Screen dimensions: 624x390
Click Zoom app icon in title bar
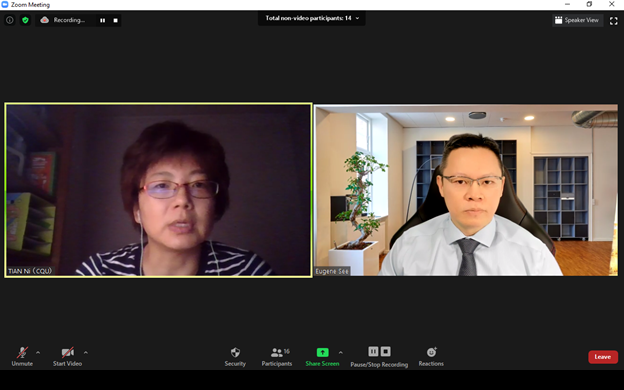coord(5,4)
